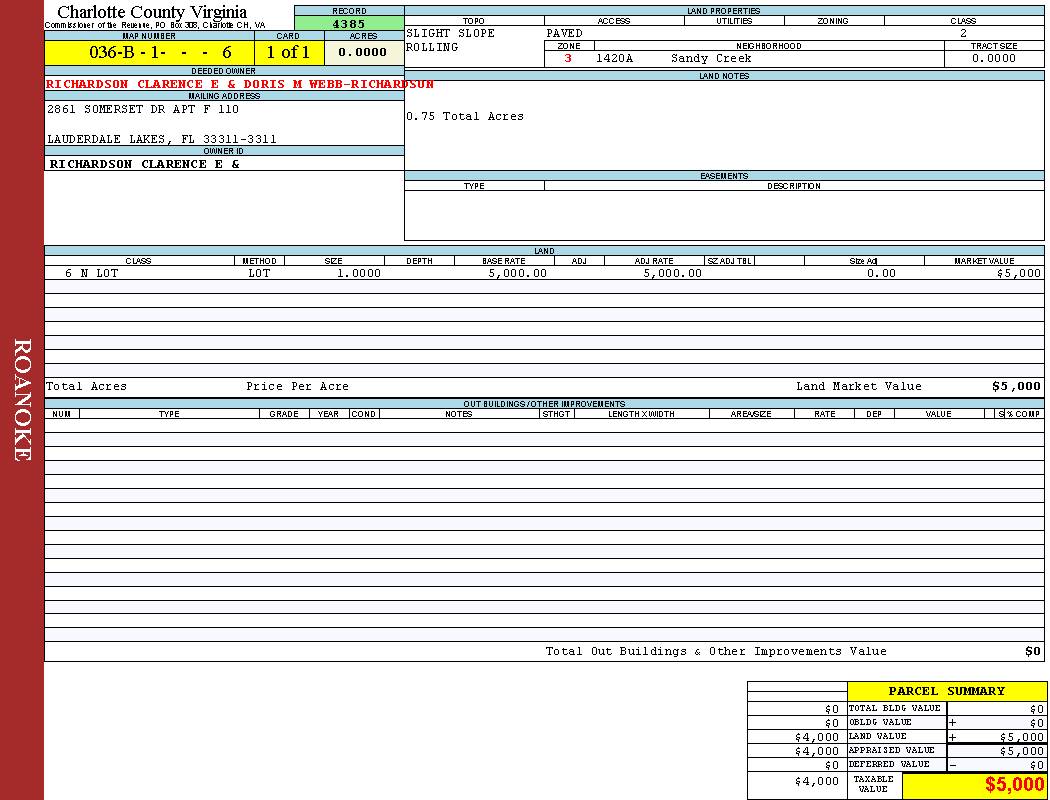Click the yellow Parcel Summary header
Image resolution: width=1050 pixels, height=800 pixels.
pyautogui.click(x=946, y=691)
